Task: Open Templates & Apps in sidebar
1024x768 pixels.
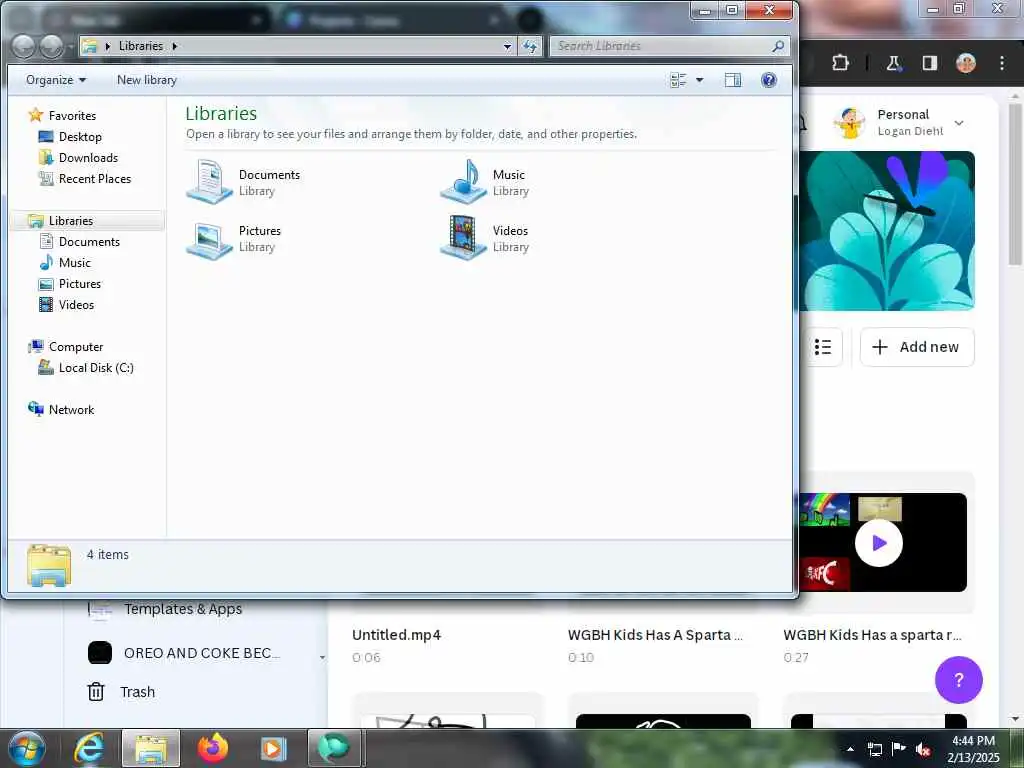Action: click(x=165, y=609)
